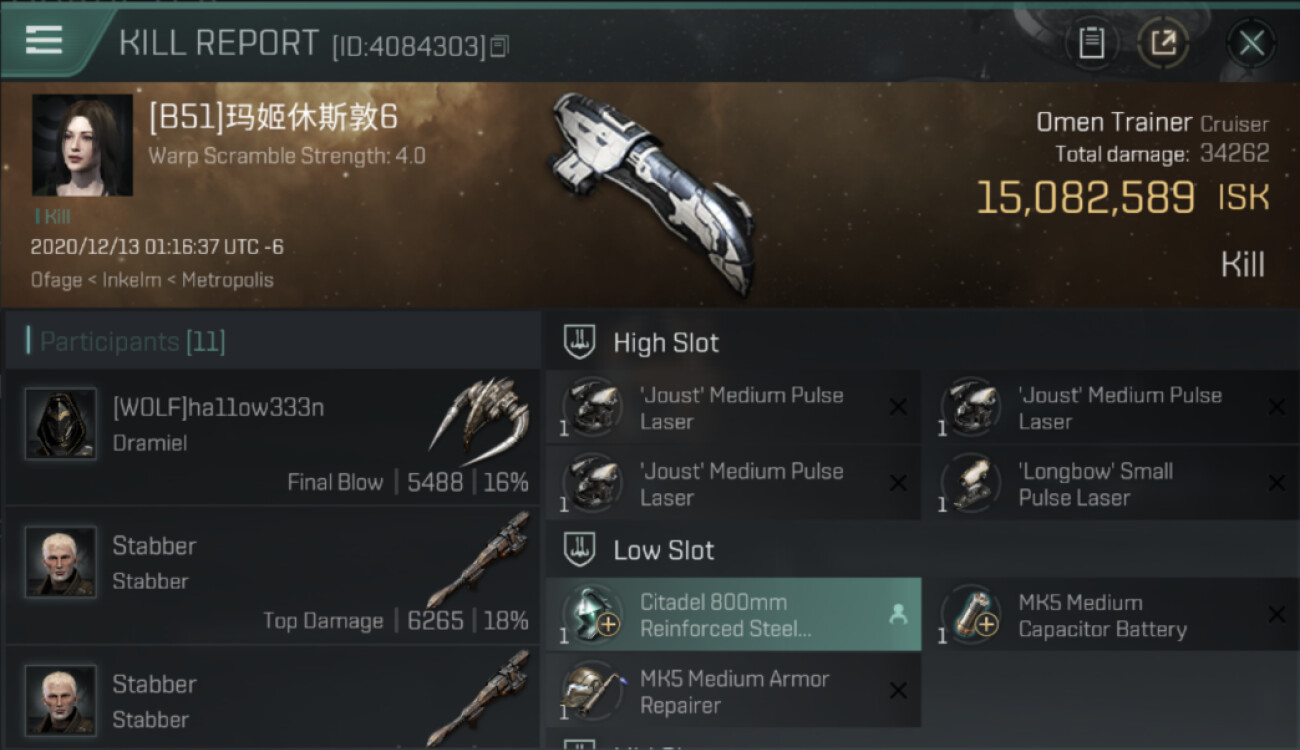Viewport: 1300px width, 750px height.
Task: View the victim pilot portrait
Action: tap(82, 145)
